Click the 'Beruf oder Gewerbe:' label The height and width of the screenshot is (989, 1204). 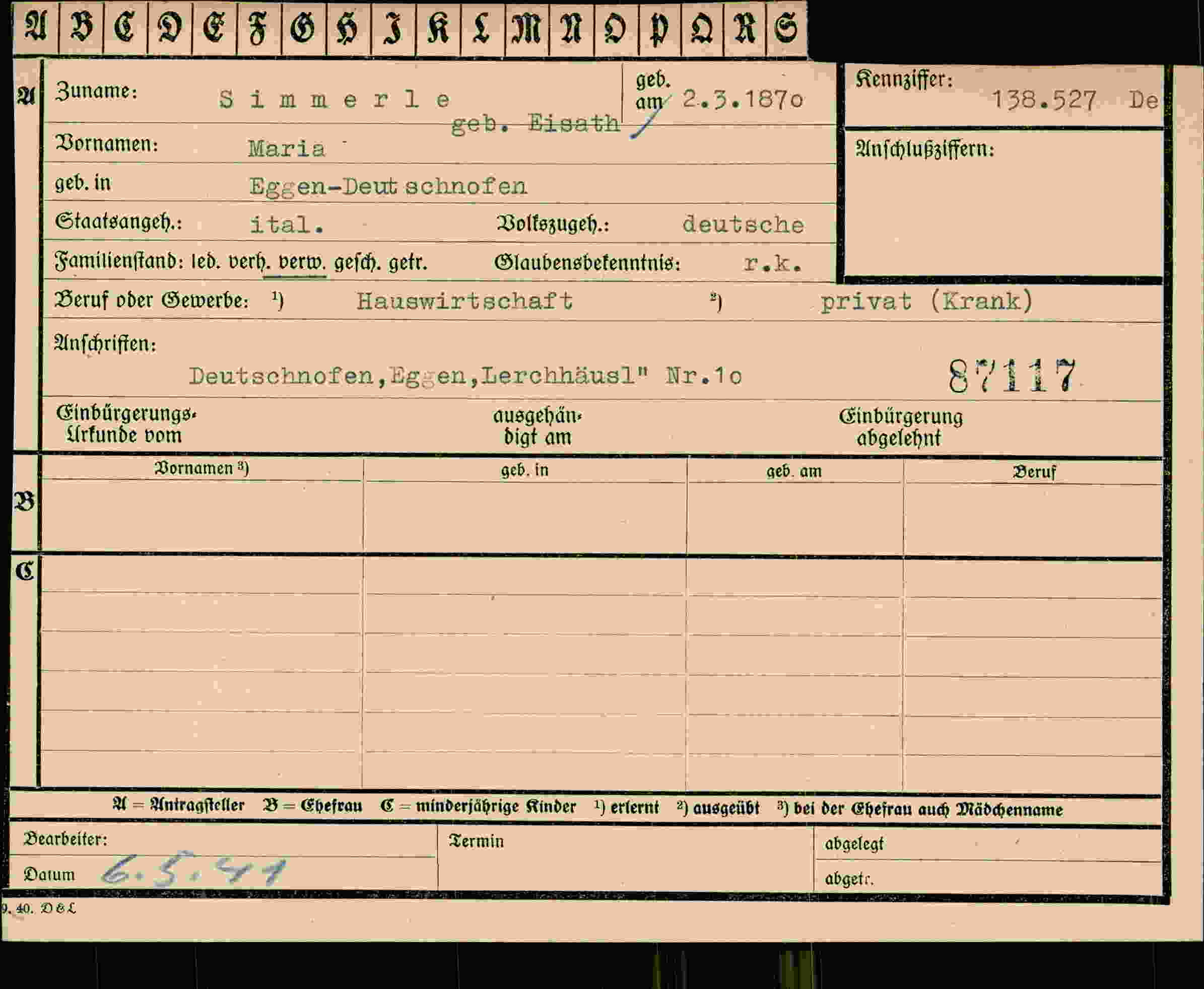click(152, 300)
